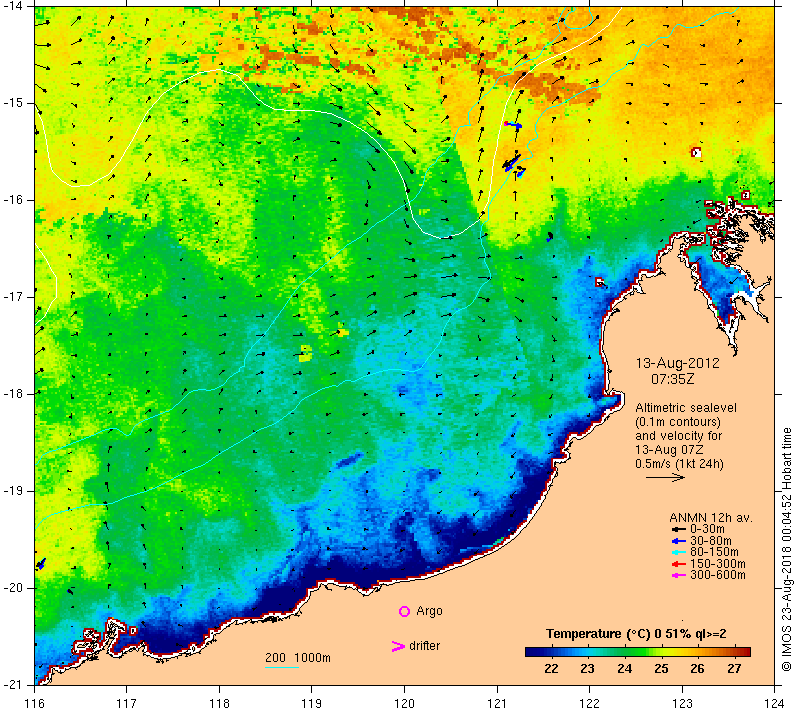This screenshot has height=710, width=800.
Task: Click the 'drifter' legend label
Action: (x=424, y=646)
